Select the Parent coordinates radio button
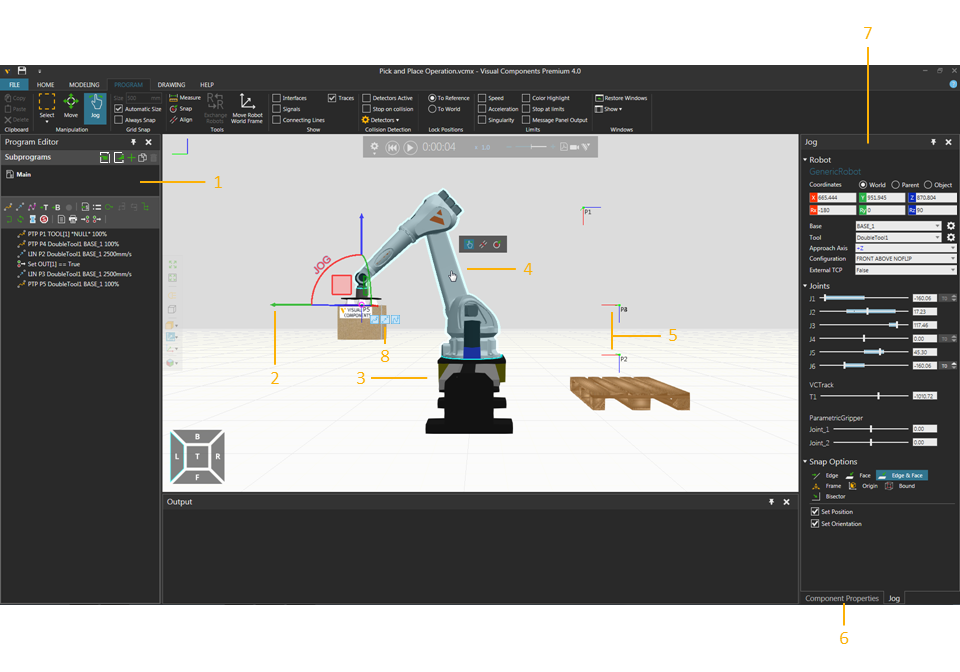The height and width of the screenshot is (672, 960). [895, 185]
